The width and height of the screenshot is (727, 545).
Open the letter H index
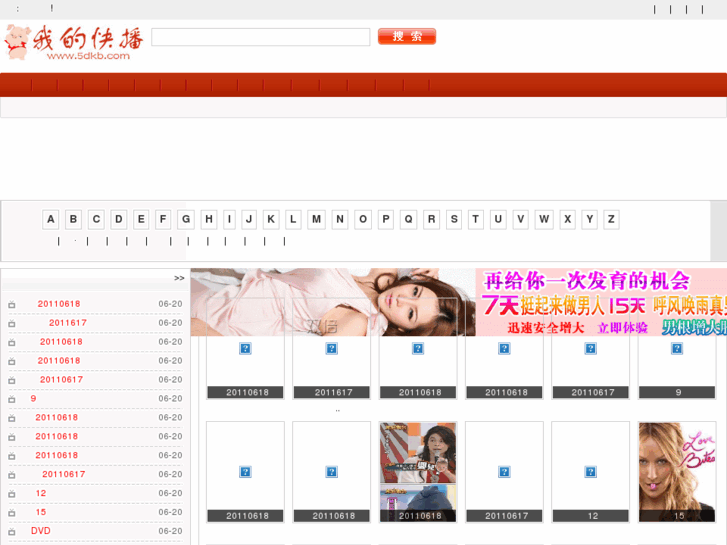209,219
